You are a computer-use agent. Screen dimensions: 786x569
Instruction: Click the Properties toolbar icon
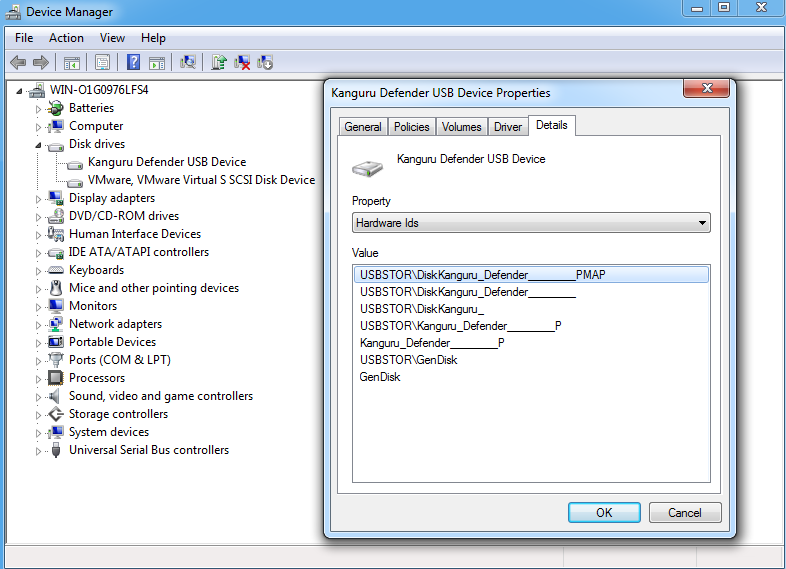coord(102,62)
